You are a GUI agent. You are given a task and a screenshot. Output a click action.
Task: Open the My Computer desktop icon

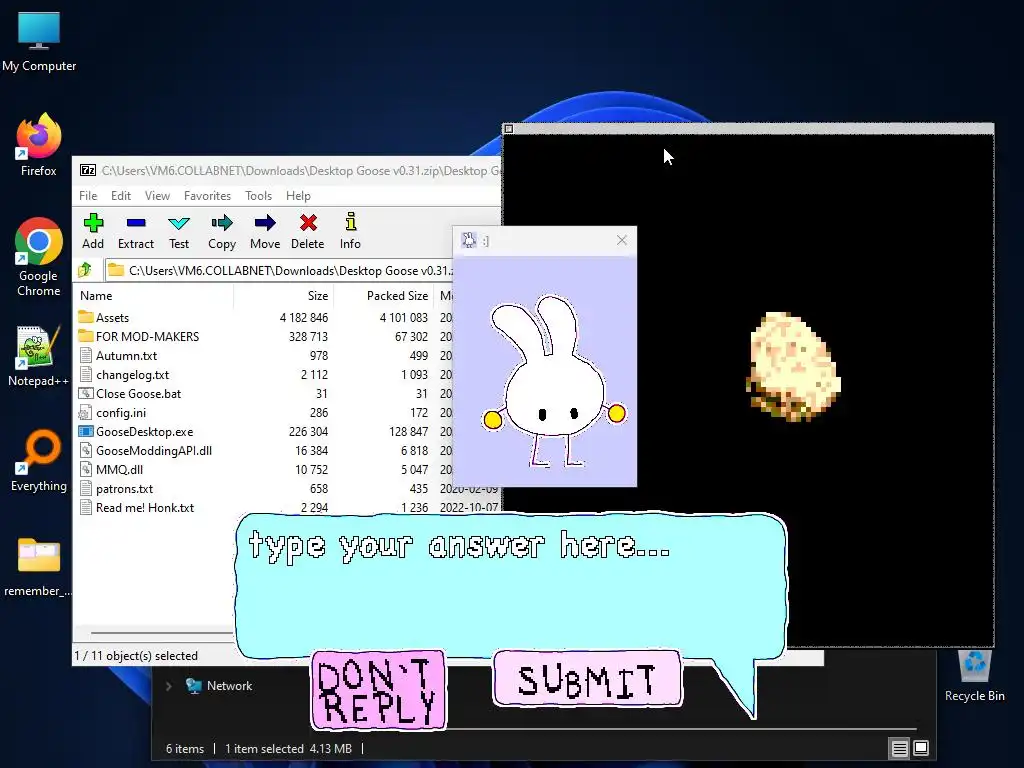coord(39,42)
